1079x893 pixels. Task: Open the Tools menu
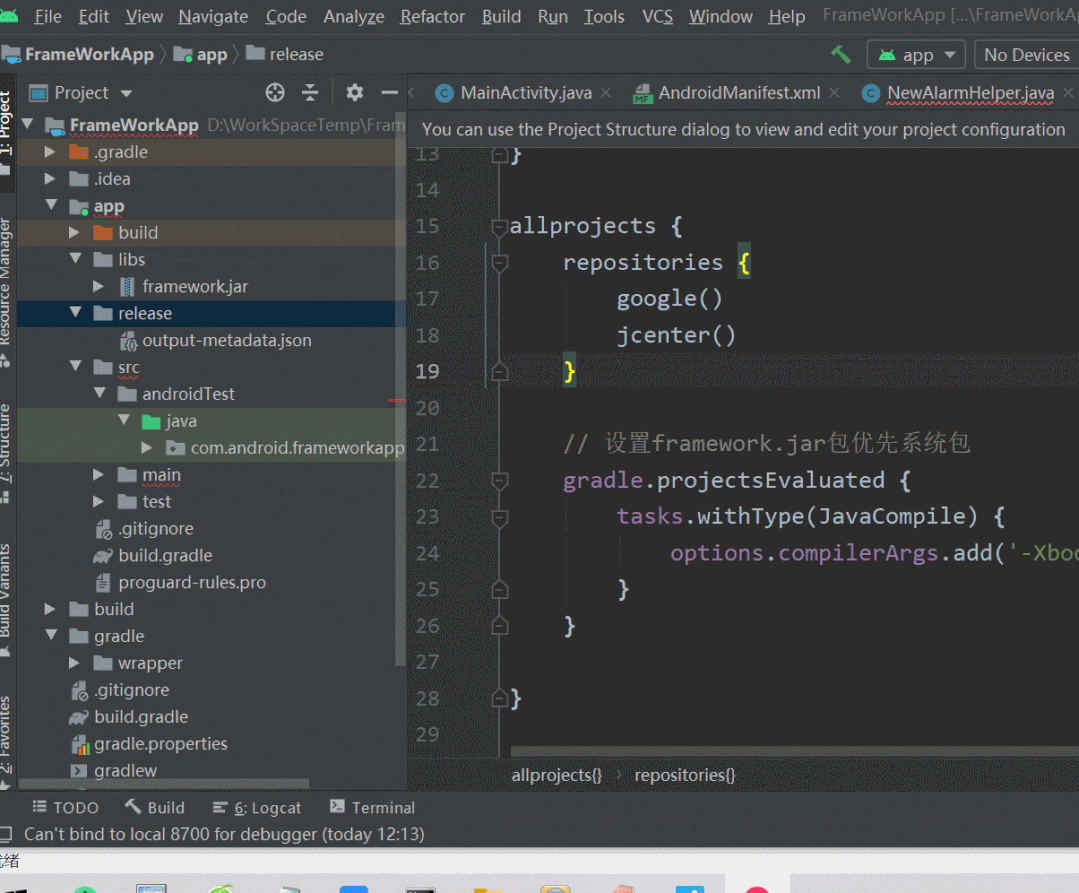[x=604, y=16]
